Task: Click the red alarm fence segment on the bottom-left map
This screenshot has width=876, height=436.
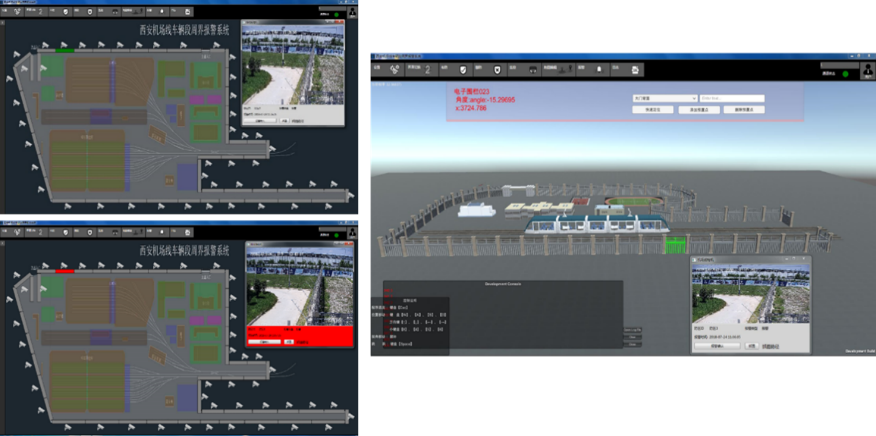Action: click(x=65, y=270)
